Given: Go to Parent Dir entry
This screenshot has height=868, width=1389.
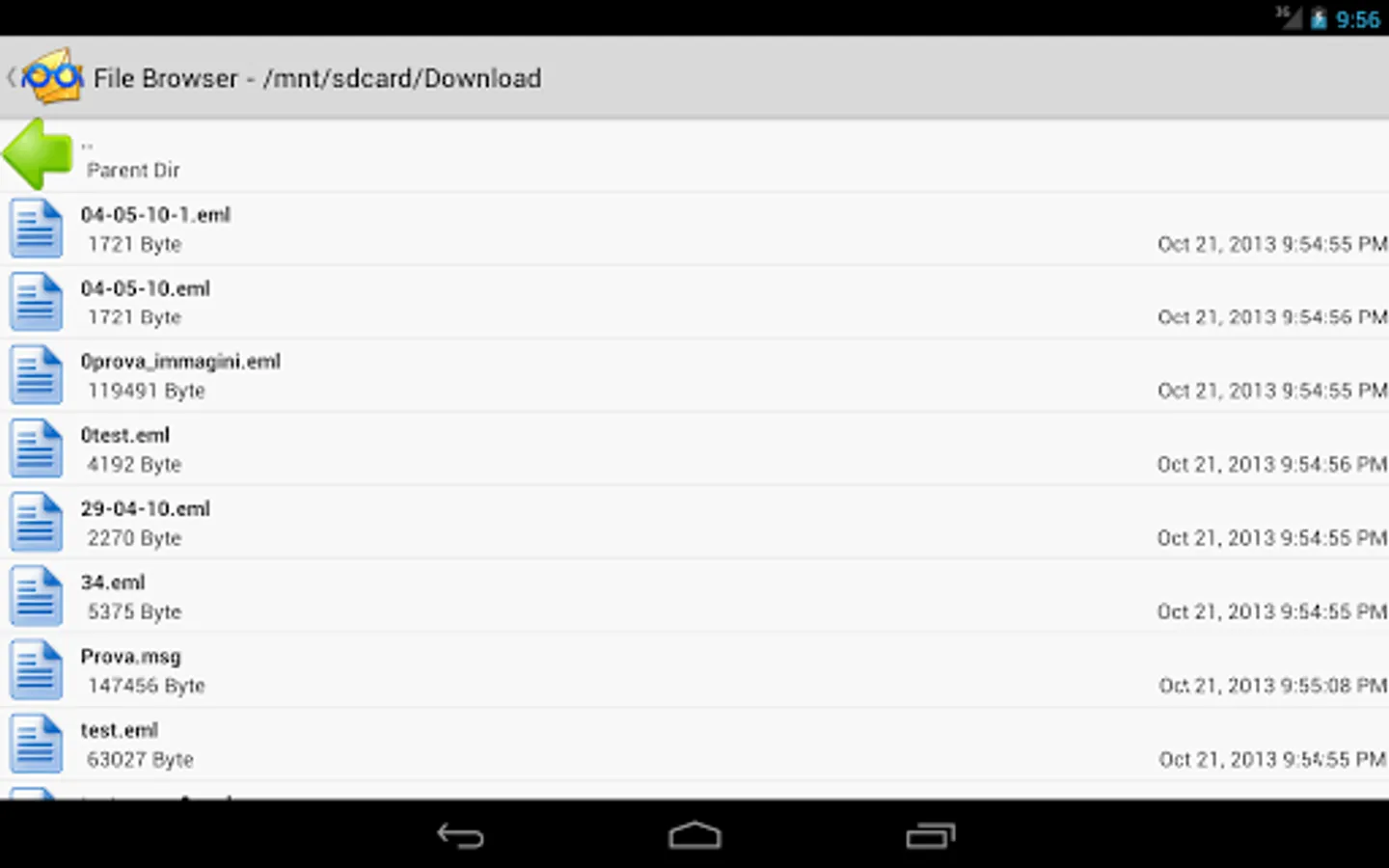Looking at the screenshot, I should tap(694, 155).
